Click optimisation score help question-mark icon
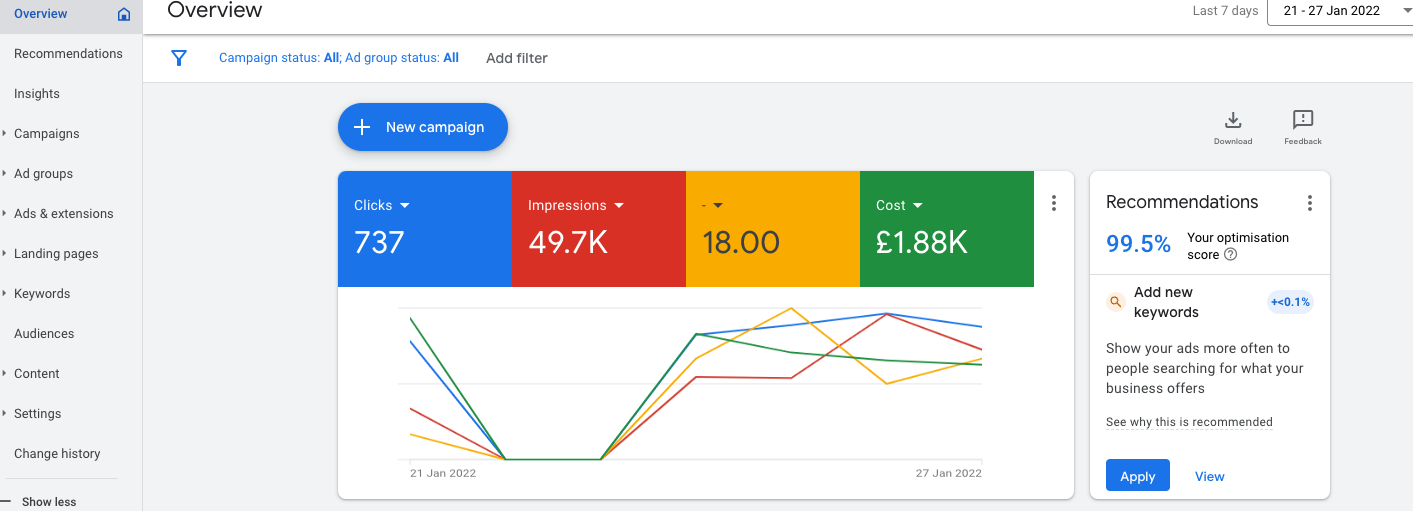Viewport: 1413px width, 511px height. click(x=1231, y=255)
